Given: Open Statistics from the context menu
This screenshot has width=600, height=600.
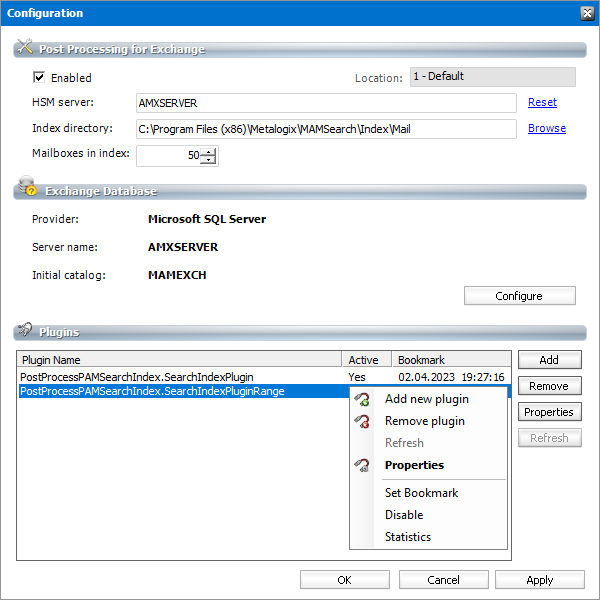Looking at the screenshot, I should [408, 537].
